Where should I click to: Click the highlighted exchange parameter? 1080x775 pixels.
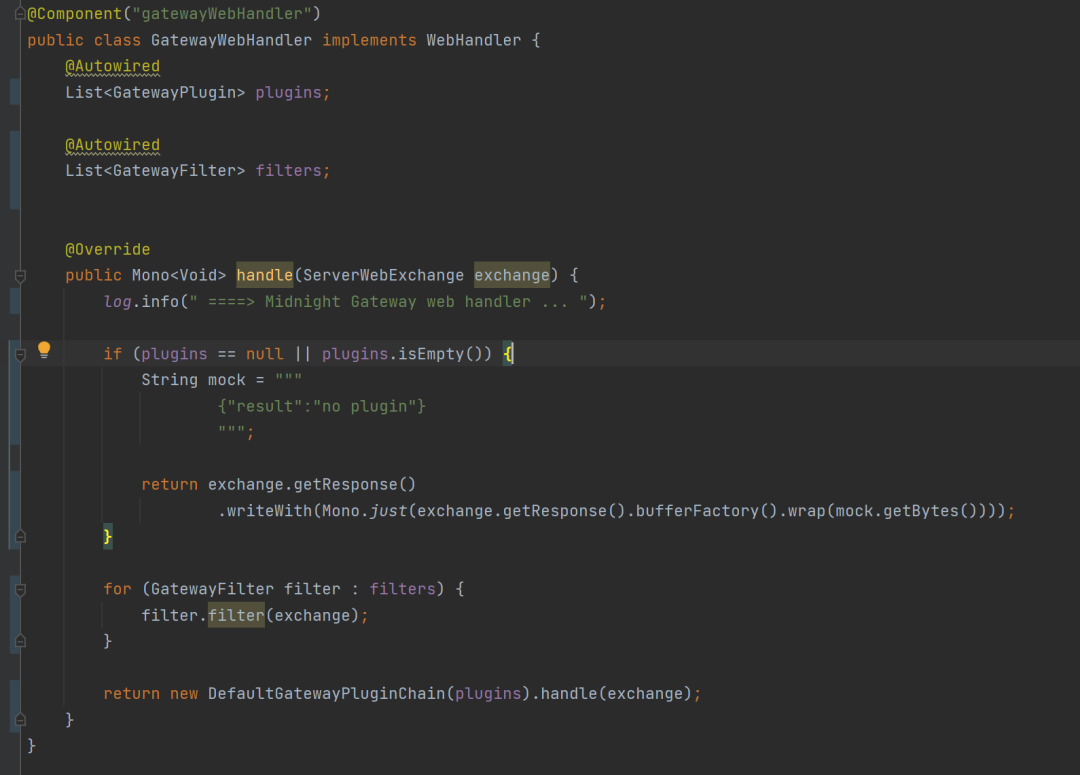[512, 276]
